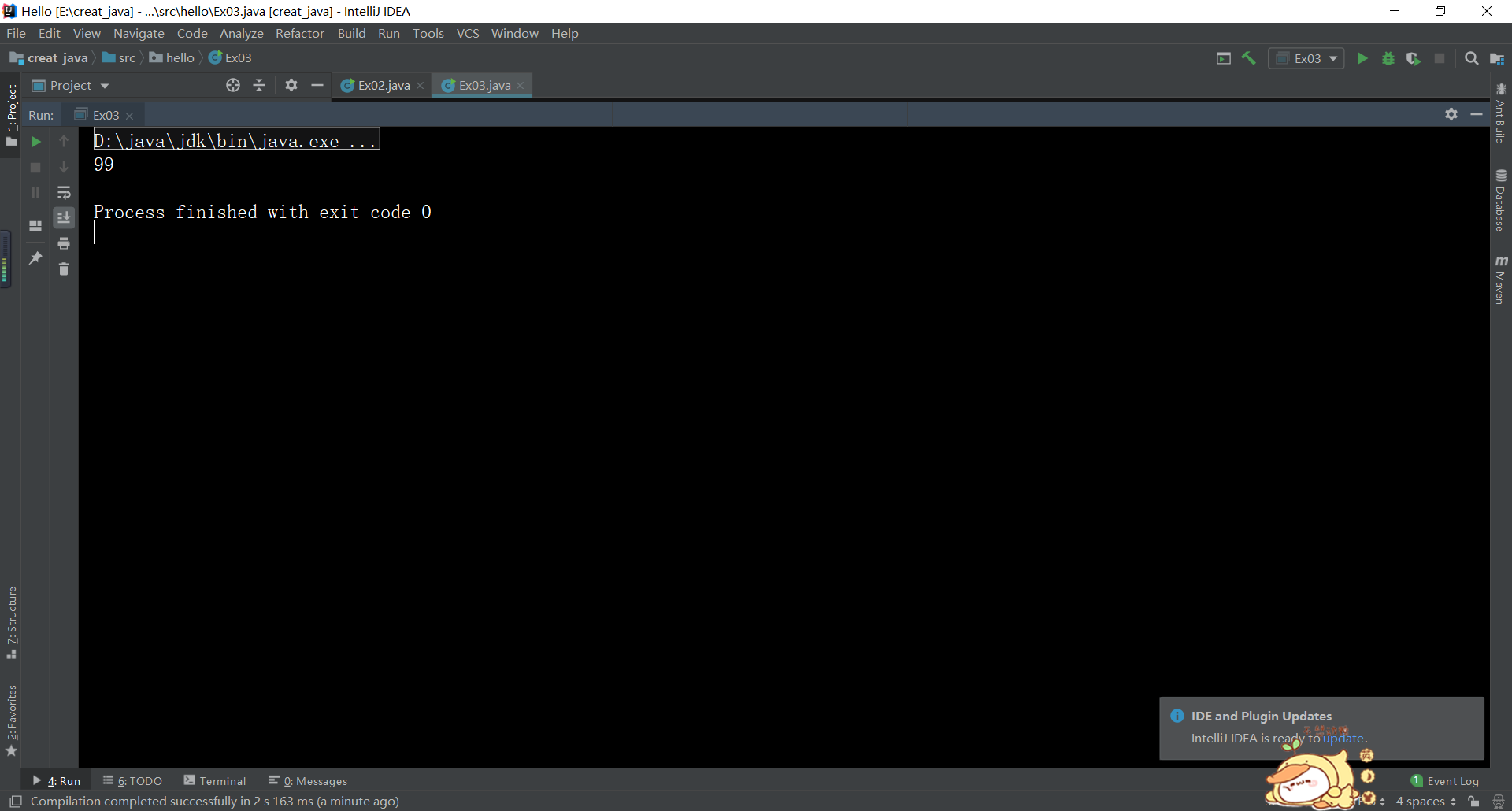Open the Refactor menu

click(299, 33)
